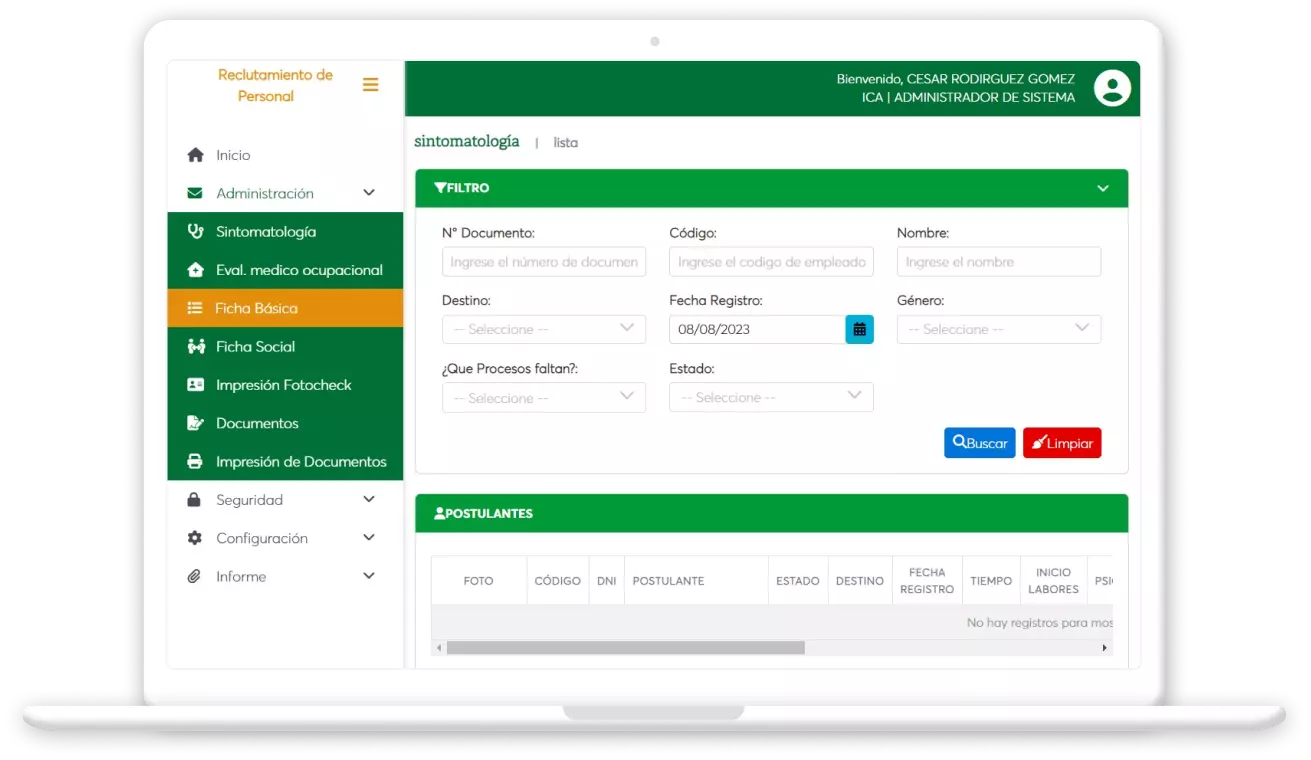Open the Ficha Social section
1311x760 pixels.
click(x=285, y=346)
